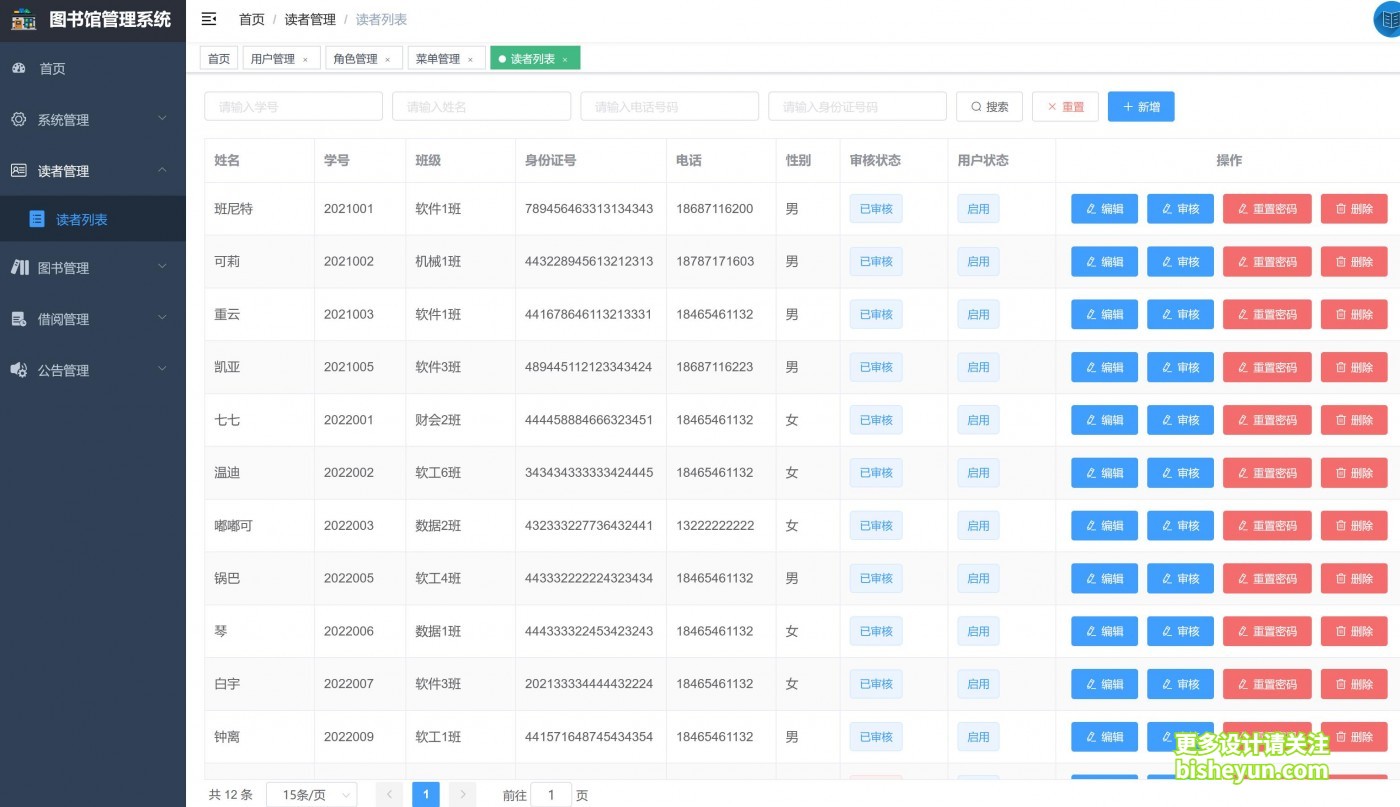
Task: Click the 读者列表 document icon in sidebar
Action: [x=37, y=218]
